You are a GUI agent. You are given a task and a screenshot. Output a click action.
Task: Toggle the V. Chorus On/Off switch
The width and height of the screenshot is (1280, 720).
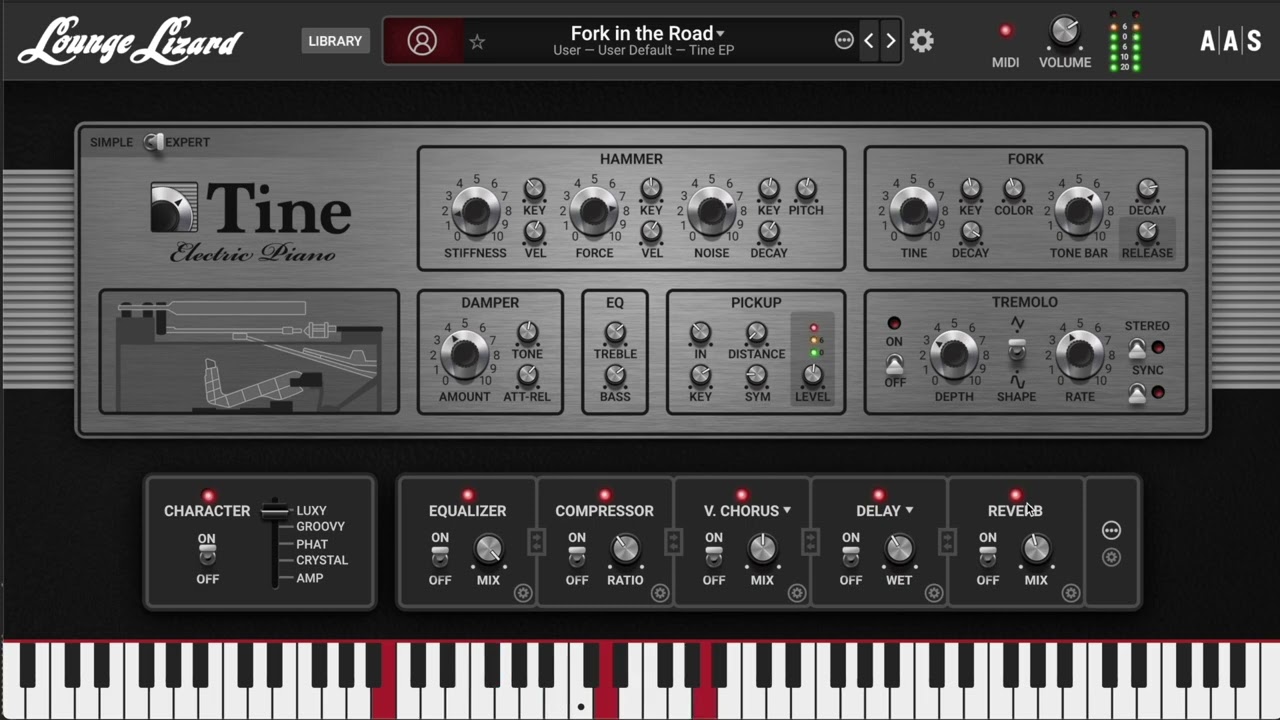[x=714, y=557]
